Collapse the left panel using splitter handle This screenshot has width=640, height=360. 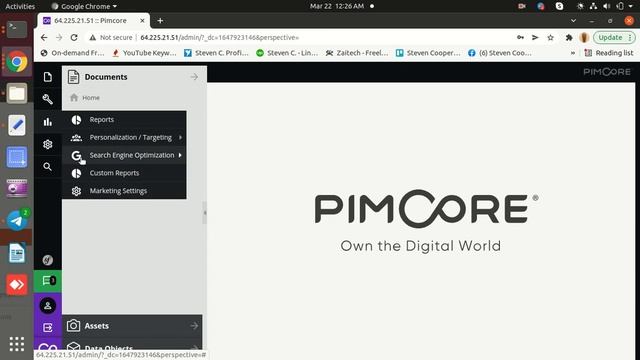pos(204,213)
